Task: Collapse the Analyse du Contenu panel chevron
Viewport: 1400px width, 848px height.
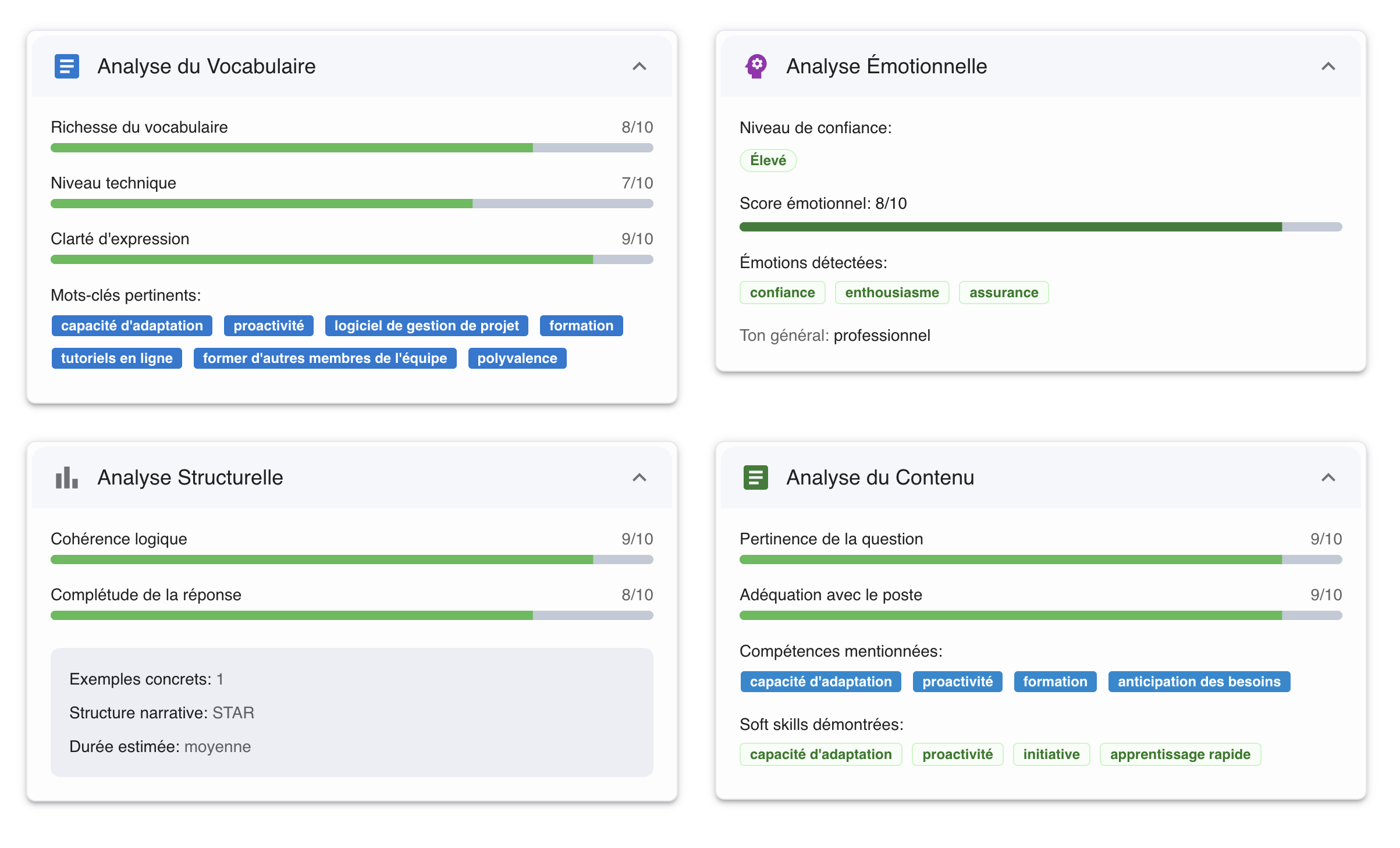Action: [x=1328, y=478]
